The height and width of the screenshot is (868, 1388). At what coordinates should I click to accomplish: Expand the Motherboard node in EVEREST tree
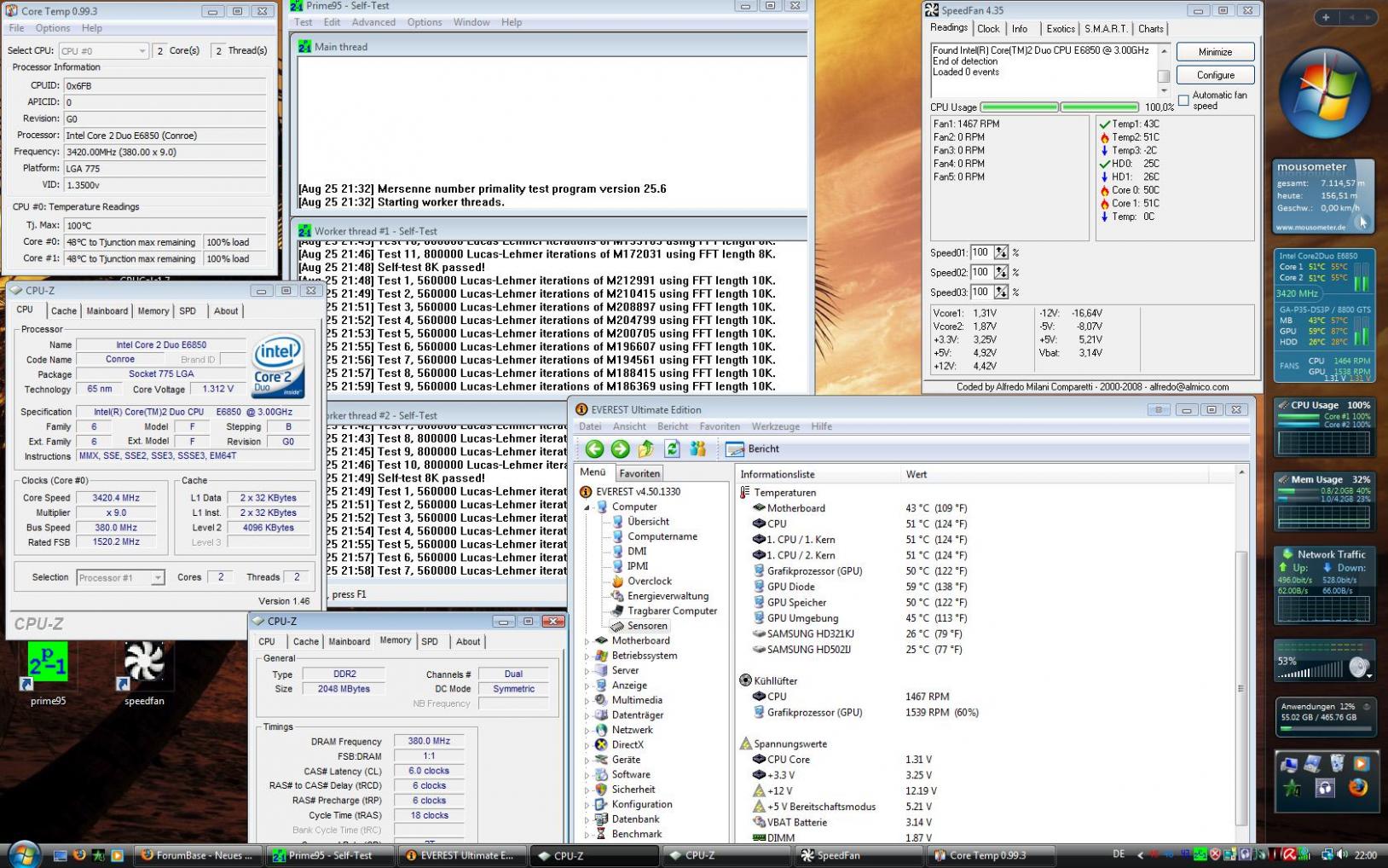pyautogui.click(x=587, y=641)
